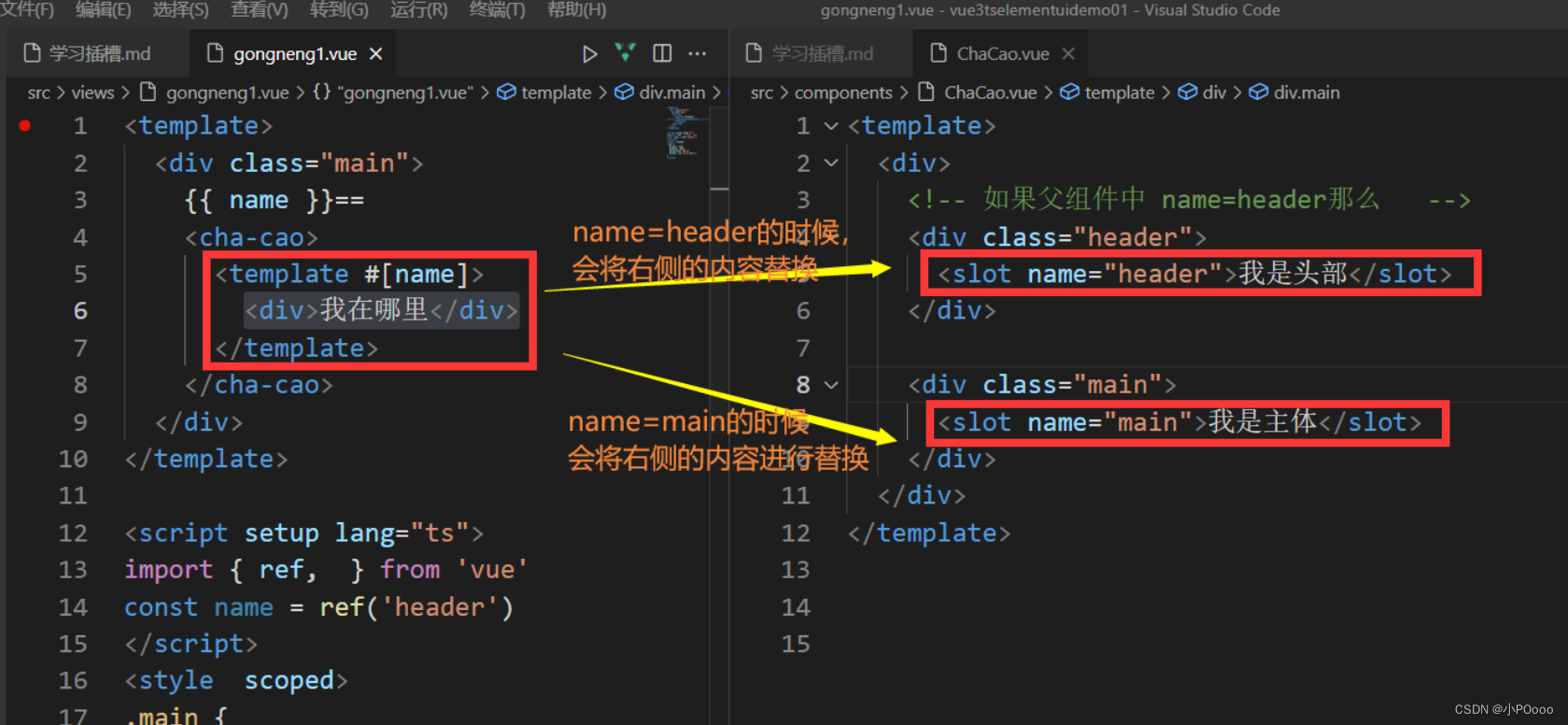Open the 编辑(E) menu
Viewport: 1568px width, 725px height.
click(103, 10)
